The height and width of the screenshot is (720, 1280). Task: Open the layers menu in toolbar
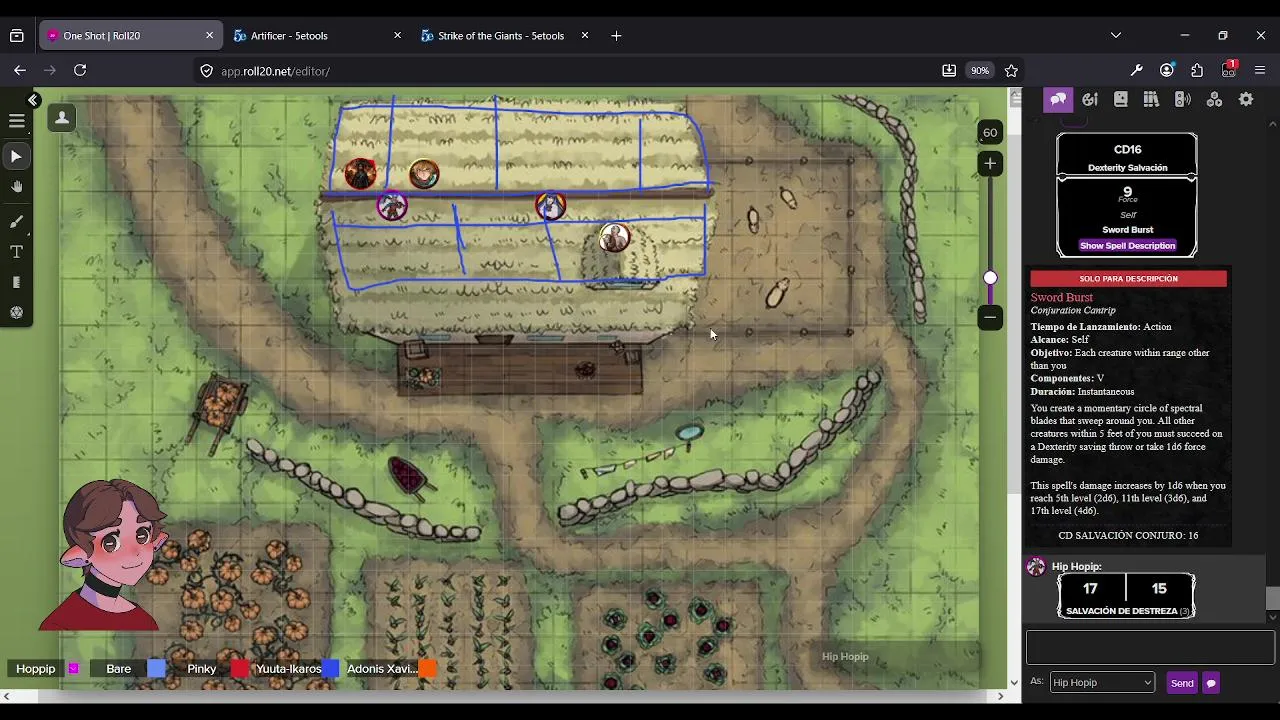coord(17,121)
